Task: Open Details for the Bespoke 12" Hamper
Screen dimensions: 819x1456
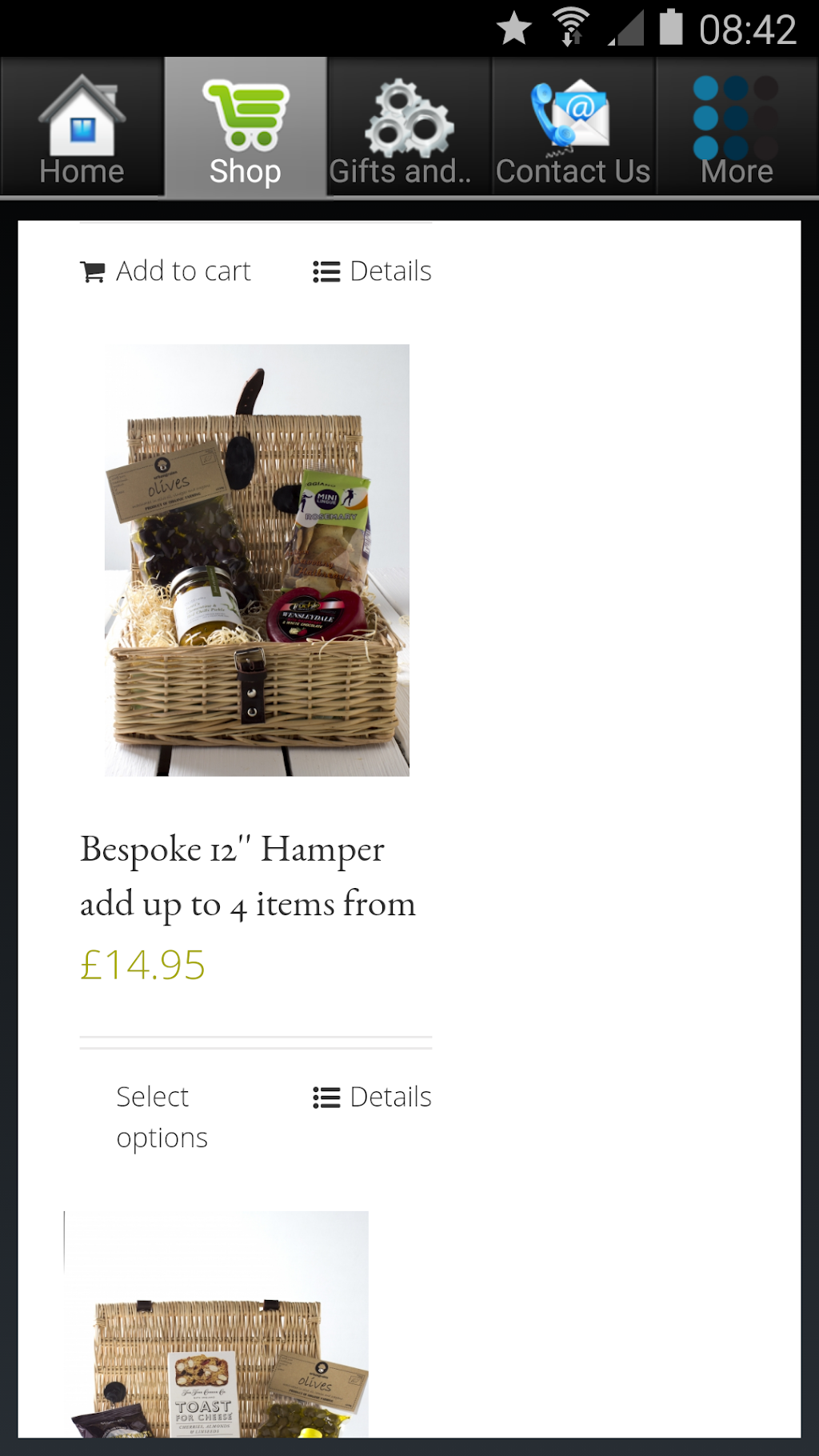Action: [x=372, y=1097]
